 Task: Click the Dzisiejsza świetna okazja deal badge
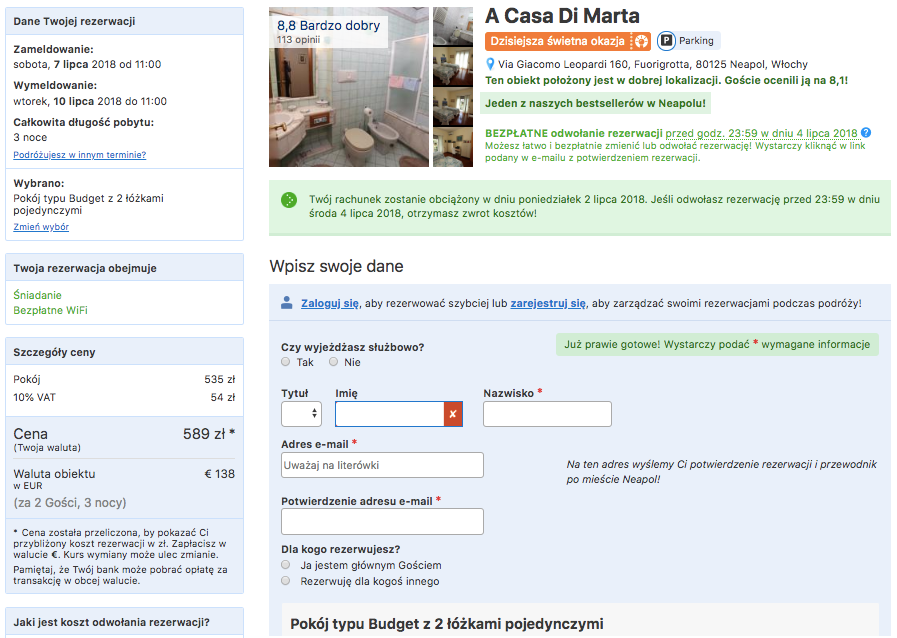click(567, 41)
